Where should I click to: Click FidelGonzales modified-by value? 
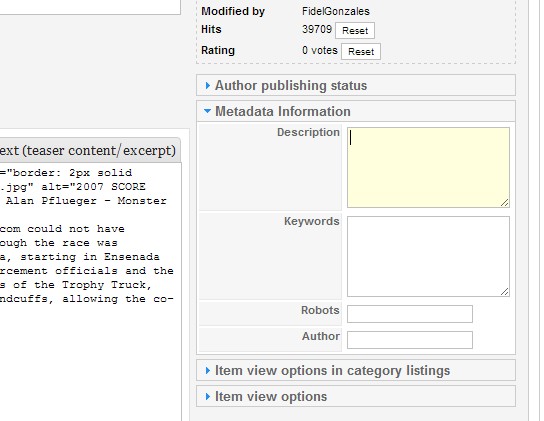(335, 11)
